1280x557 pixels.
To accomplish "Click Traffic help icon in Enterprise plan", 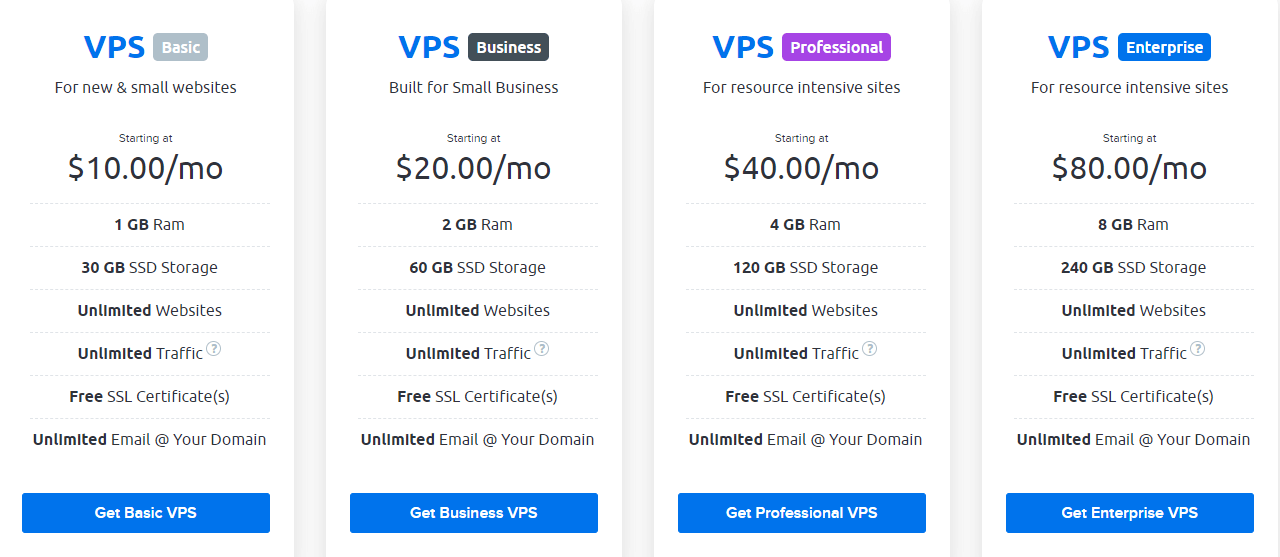I will (x=1197, y=350).
